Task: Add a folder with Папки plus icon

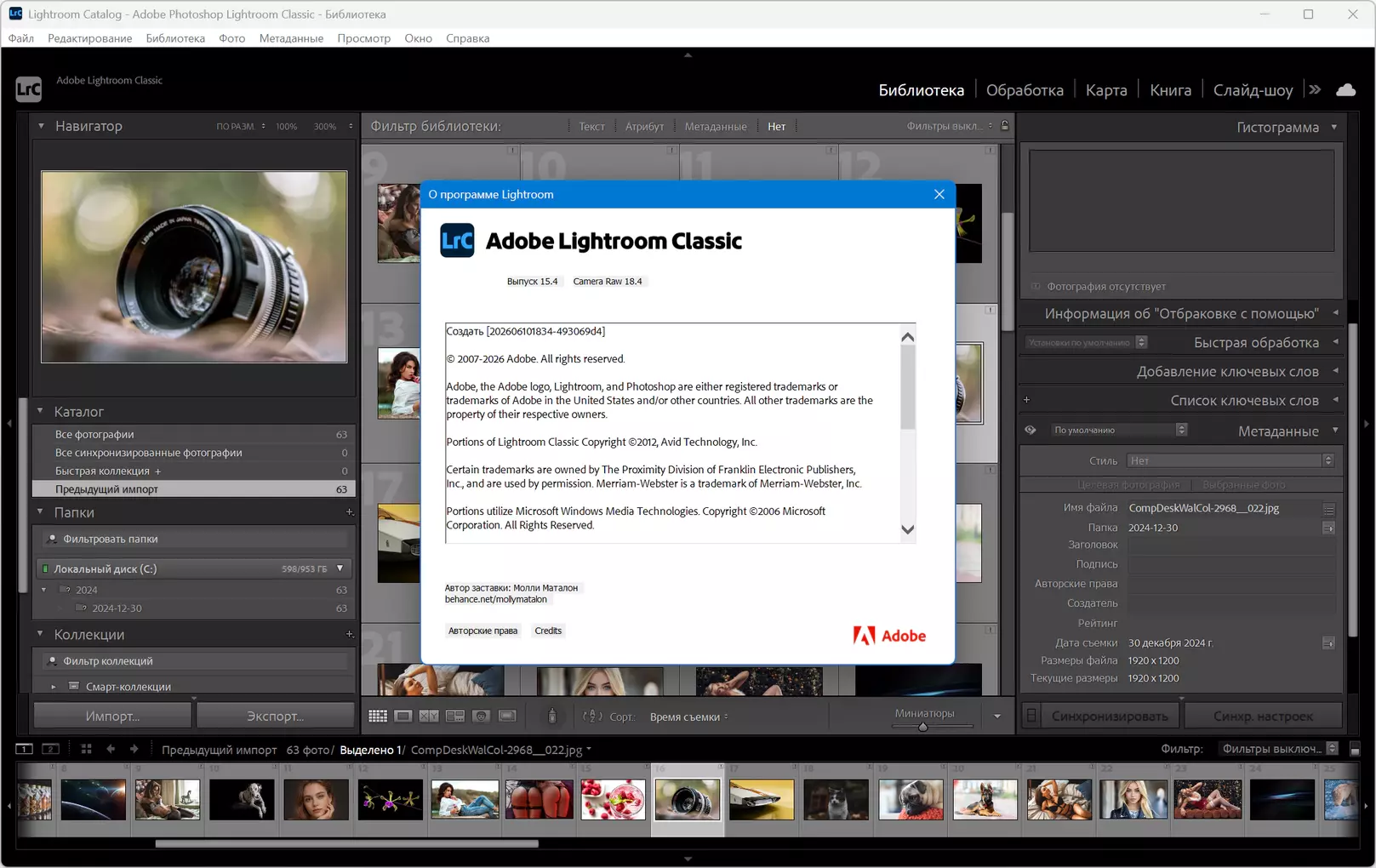Action: (x=349, y=512)
